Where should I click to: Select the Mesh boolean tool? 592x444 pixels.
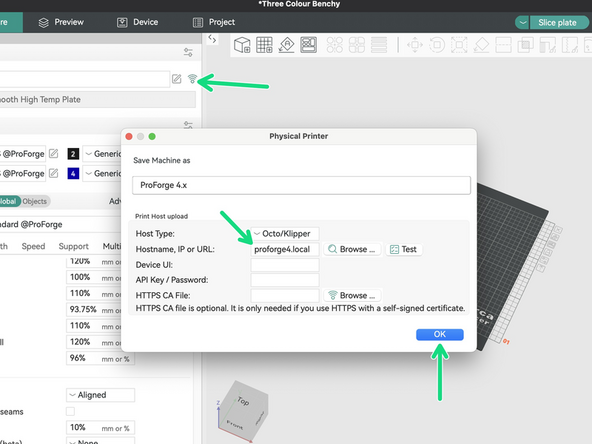525,45
